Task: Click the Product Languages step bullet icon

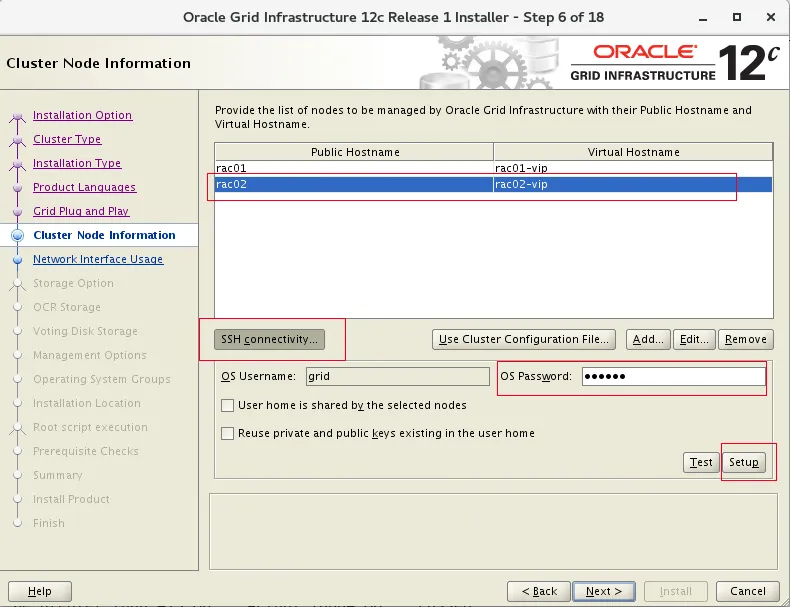Action: pos(18,188)
